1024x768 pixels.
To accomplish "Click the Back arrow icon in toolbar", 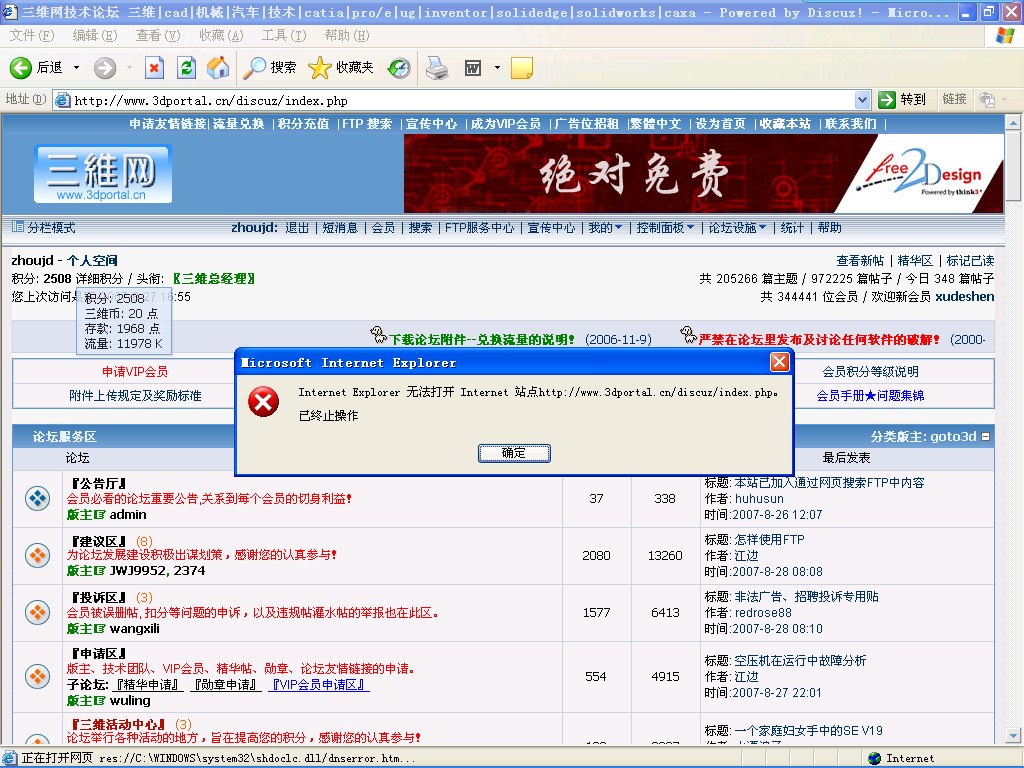I will pos(20,67).
